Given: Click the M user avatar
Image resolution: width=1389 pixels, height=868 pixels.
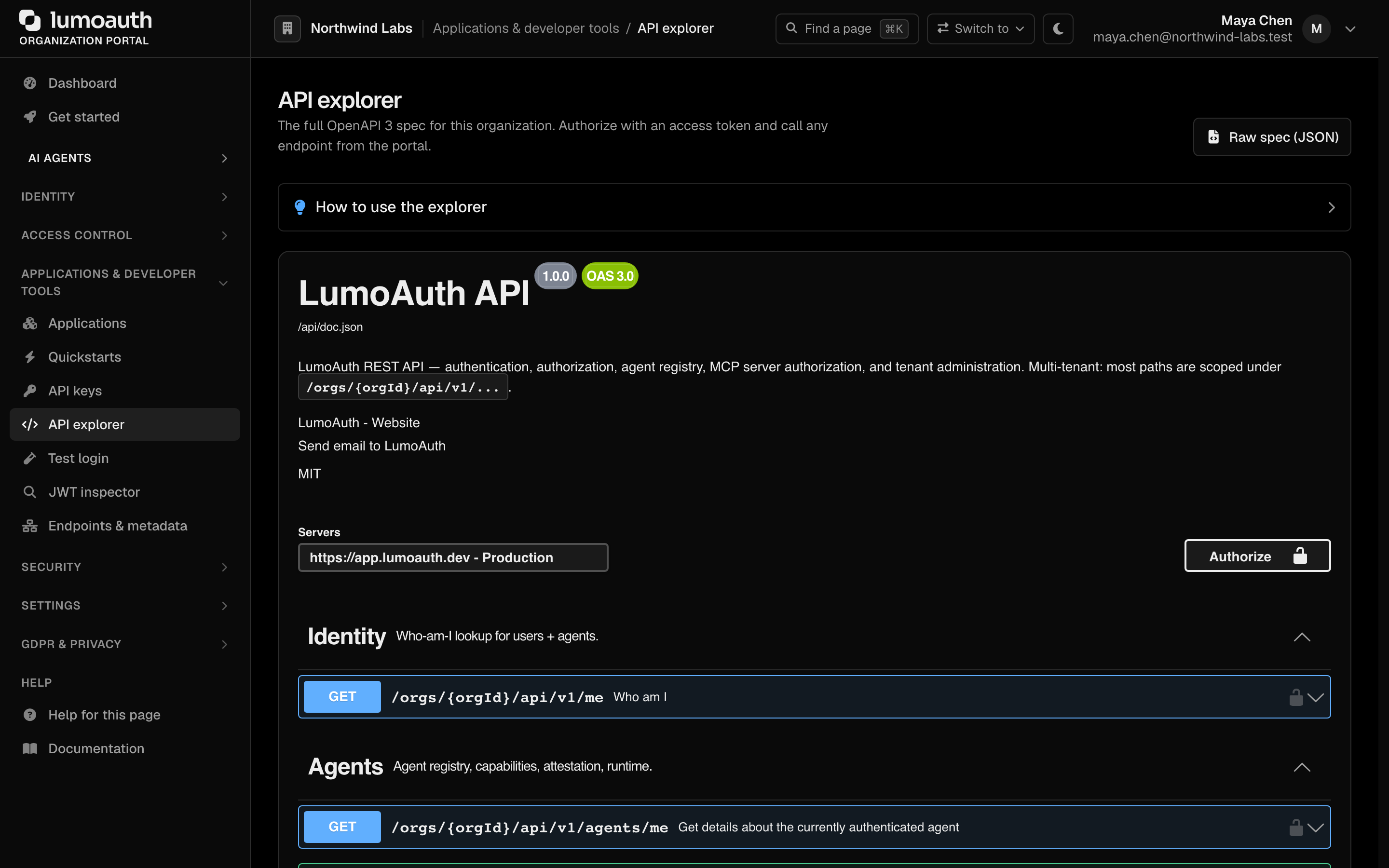Looking at the screenshot, I should point(1316,28).
